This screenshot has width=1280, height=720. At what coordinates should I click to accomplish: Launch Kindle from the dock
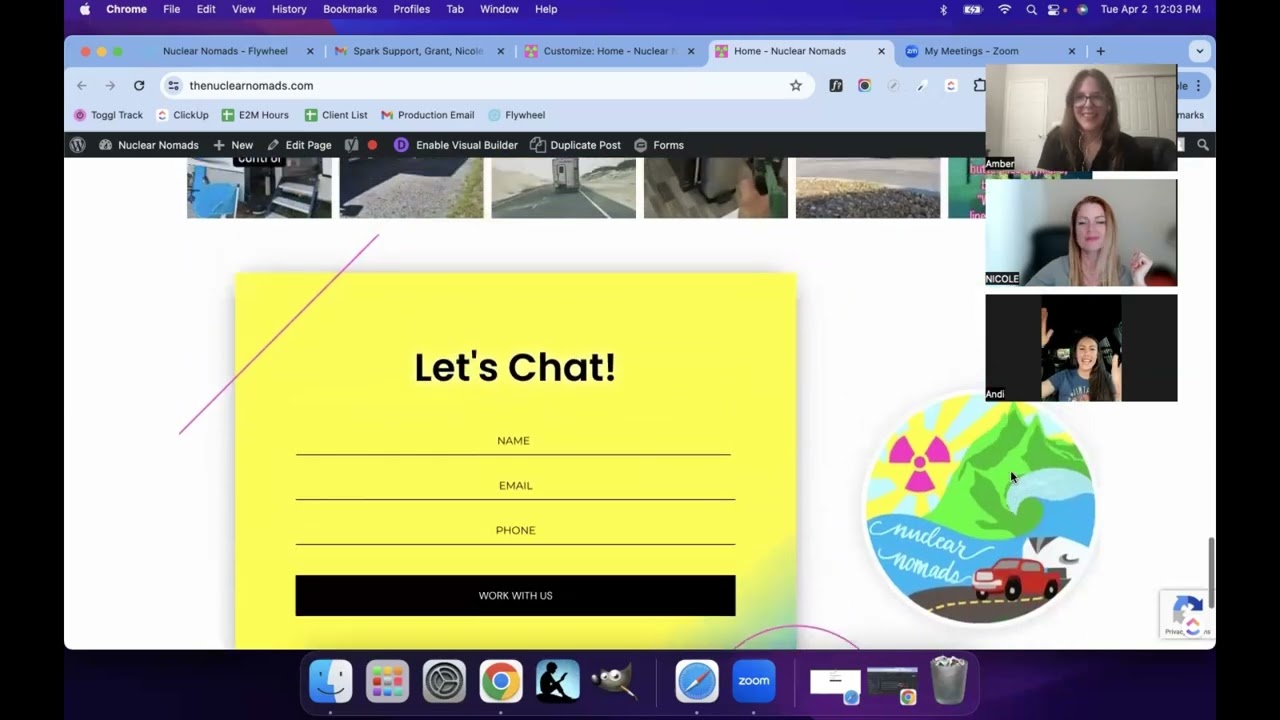coord(558,681)
